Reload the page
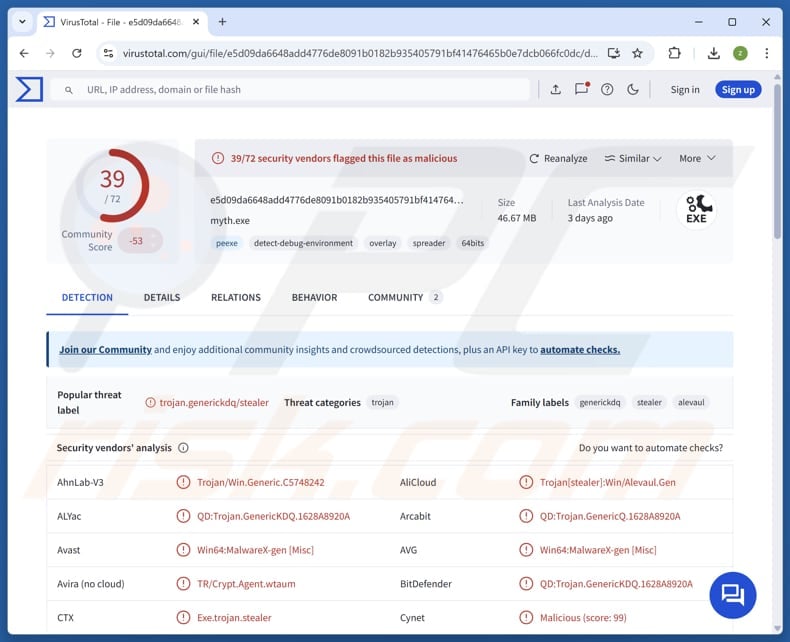The image size is (790, 642). pos(77,53)
